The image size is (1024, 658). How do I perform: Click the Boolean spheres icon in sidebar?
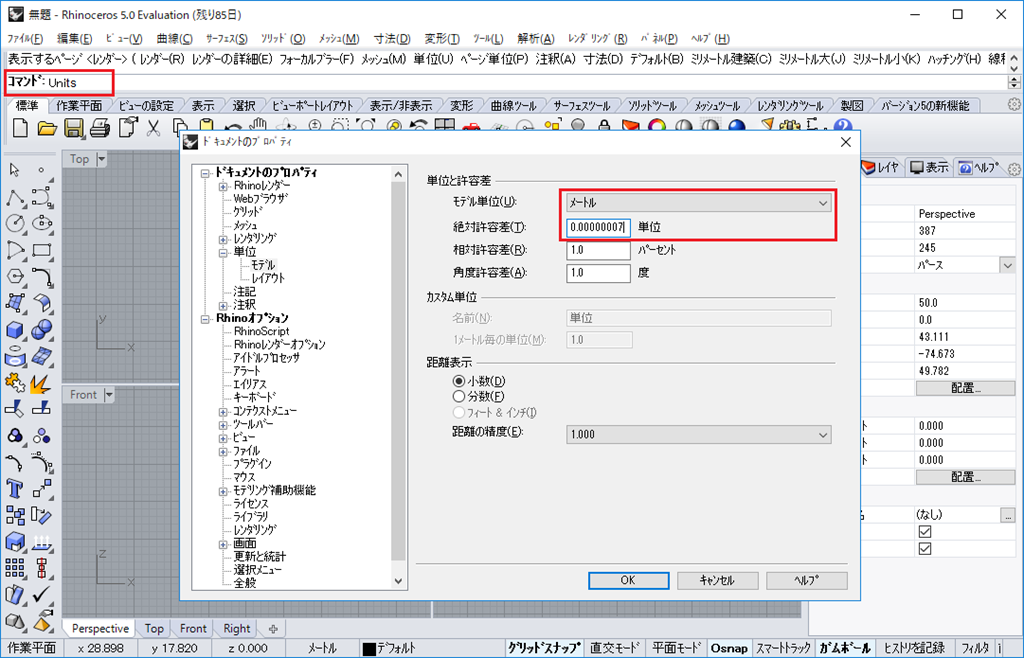42,330
